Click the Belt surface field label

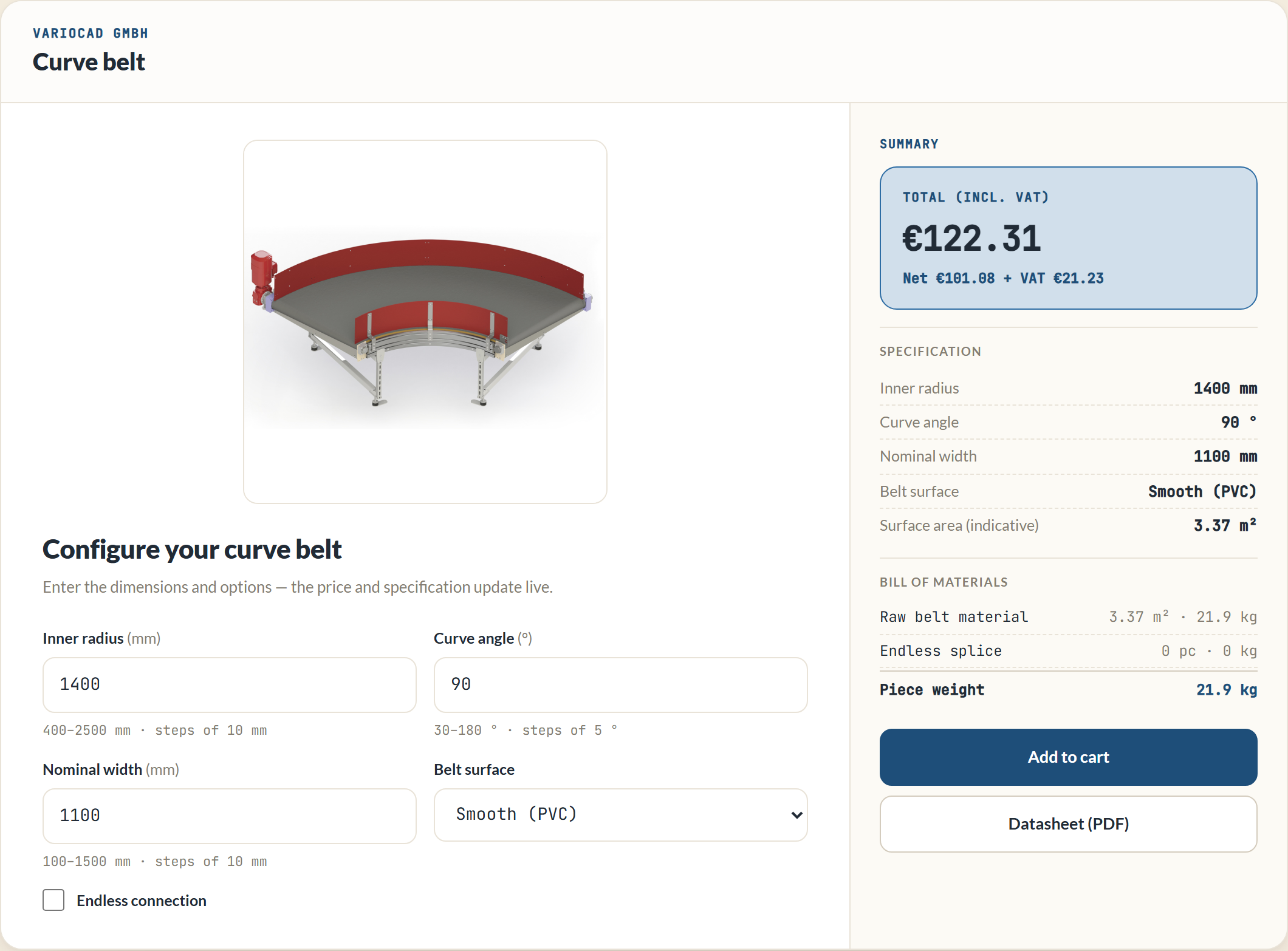(474, 769)
